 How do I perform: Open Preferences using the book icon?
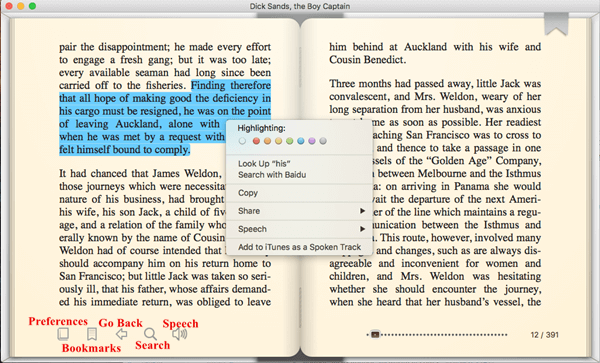coord(63,334)
